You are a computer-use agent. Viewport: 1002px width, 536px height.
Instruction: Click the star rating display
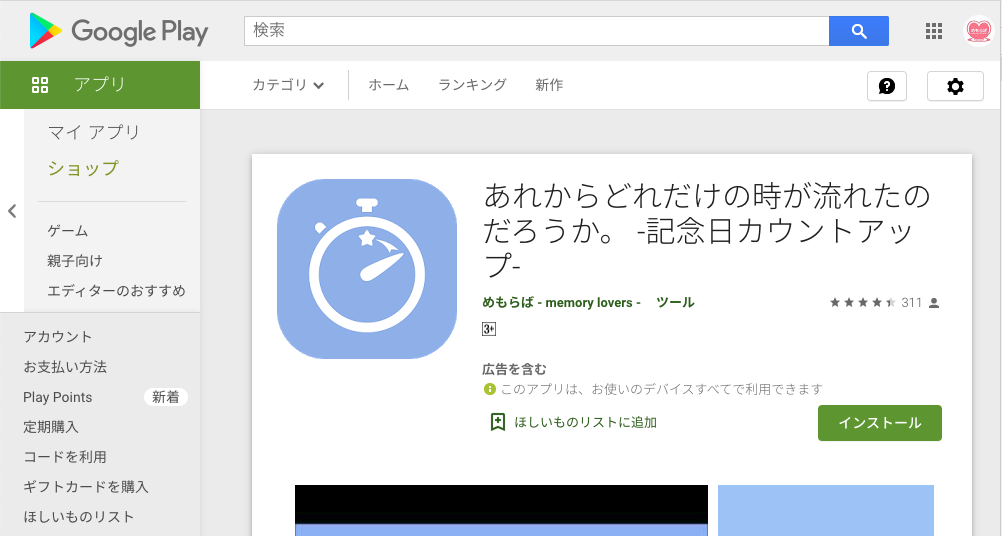click(863, 302)
